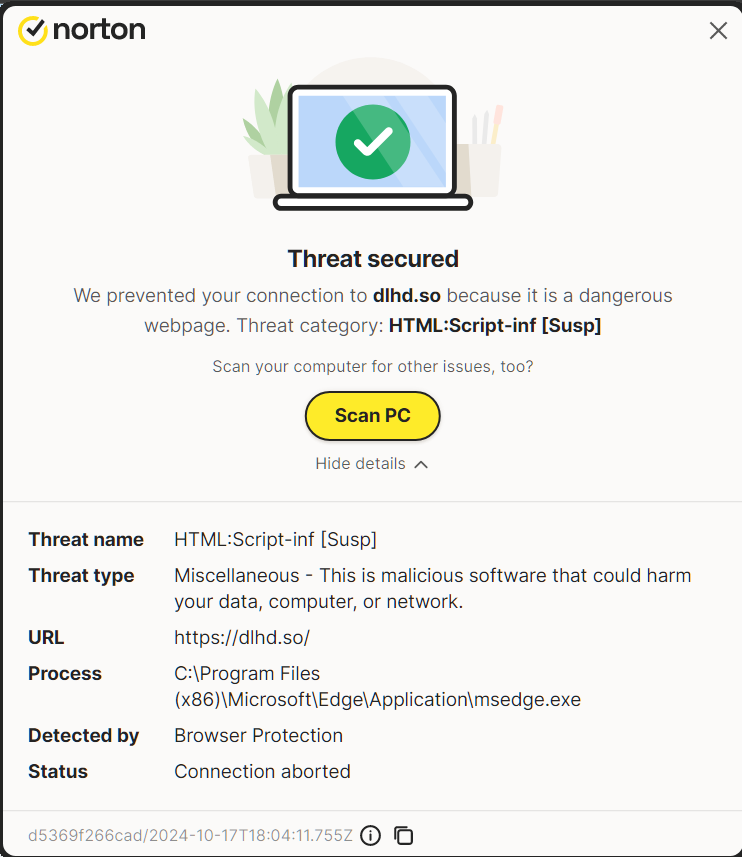Viewport: 742px width, 857px height.
Task: Click the Hide details link
Action: 360,464
